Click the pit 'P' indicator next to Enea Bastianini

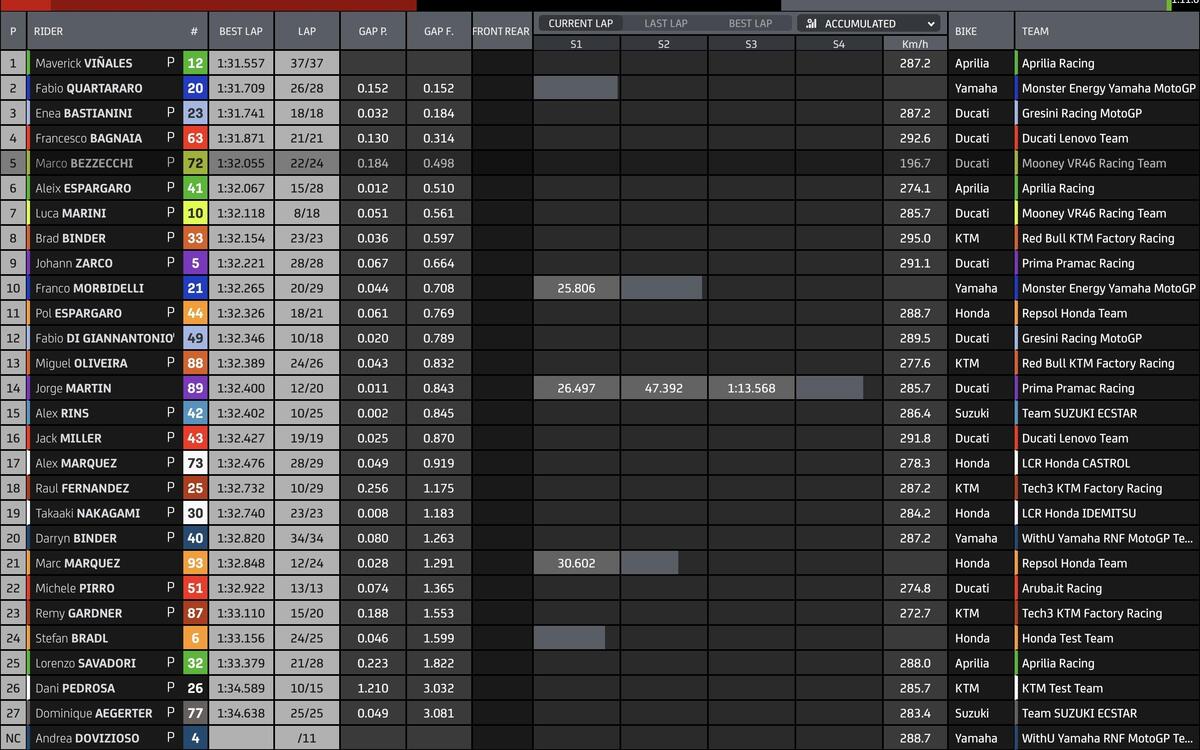(171, 113)
